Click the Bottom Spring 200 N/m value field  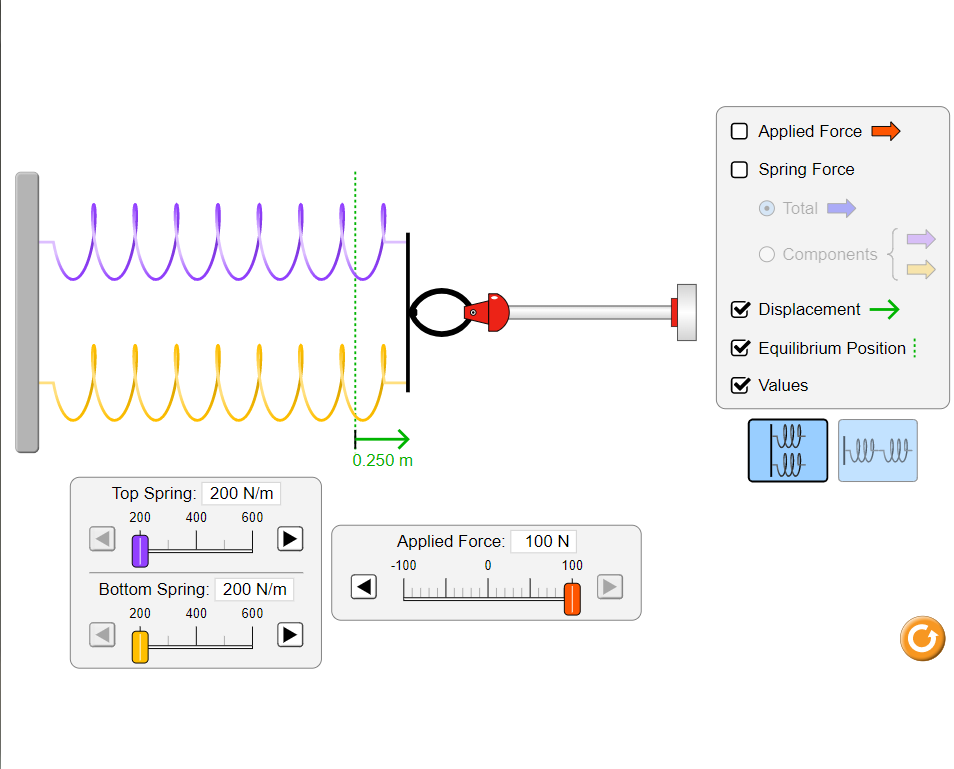pos(254,590)
